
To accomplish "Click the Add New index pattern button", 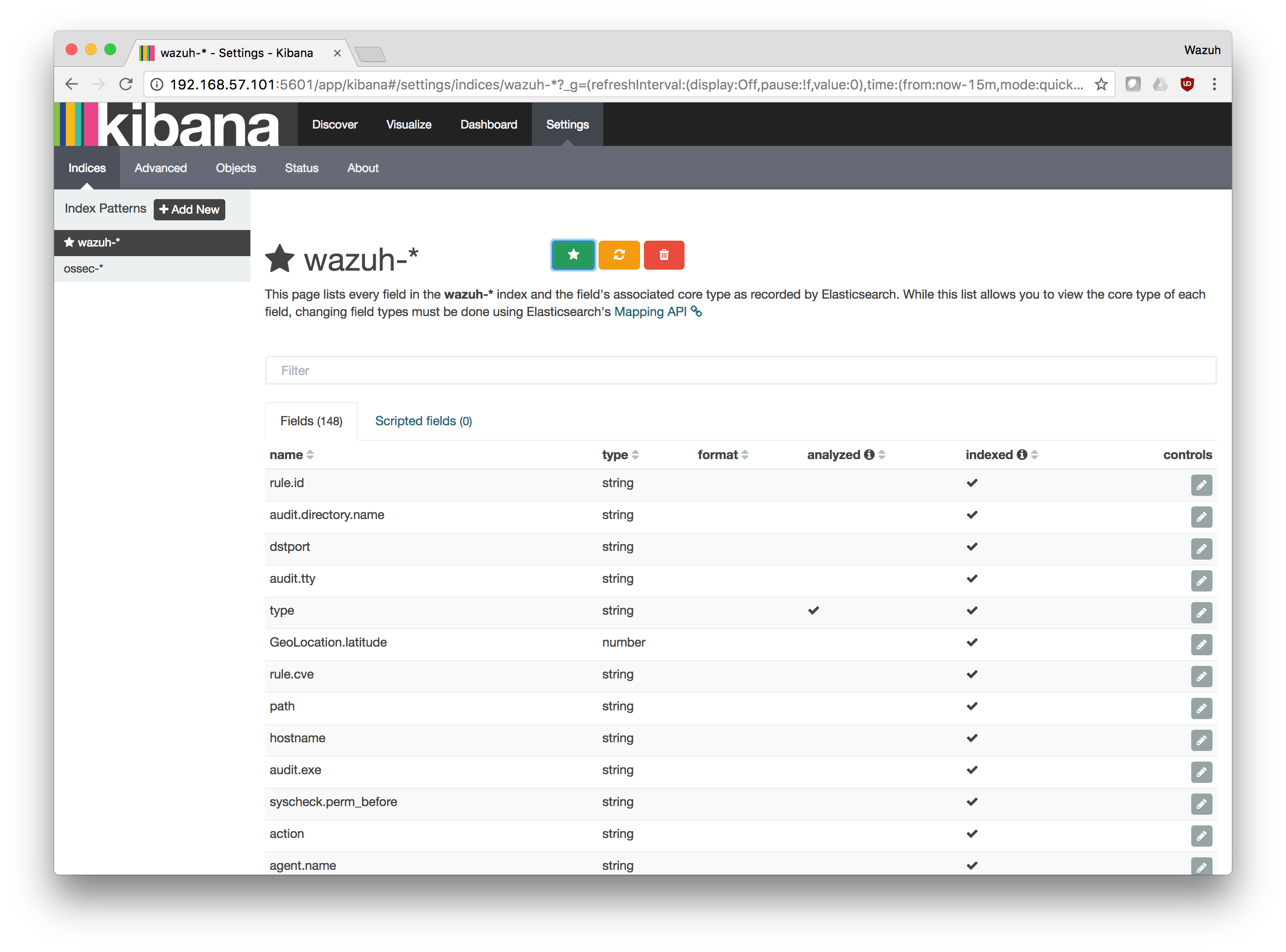I will point(189,209).
